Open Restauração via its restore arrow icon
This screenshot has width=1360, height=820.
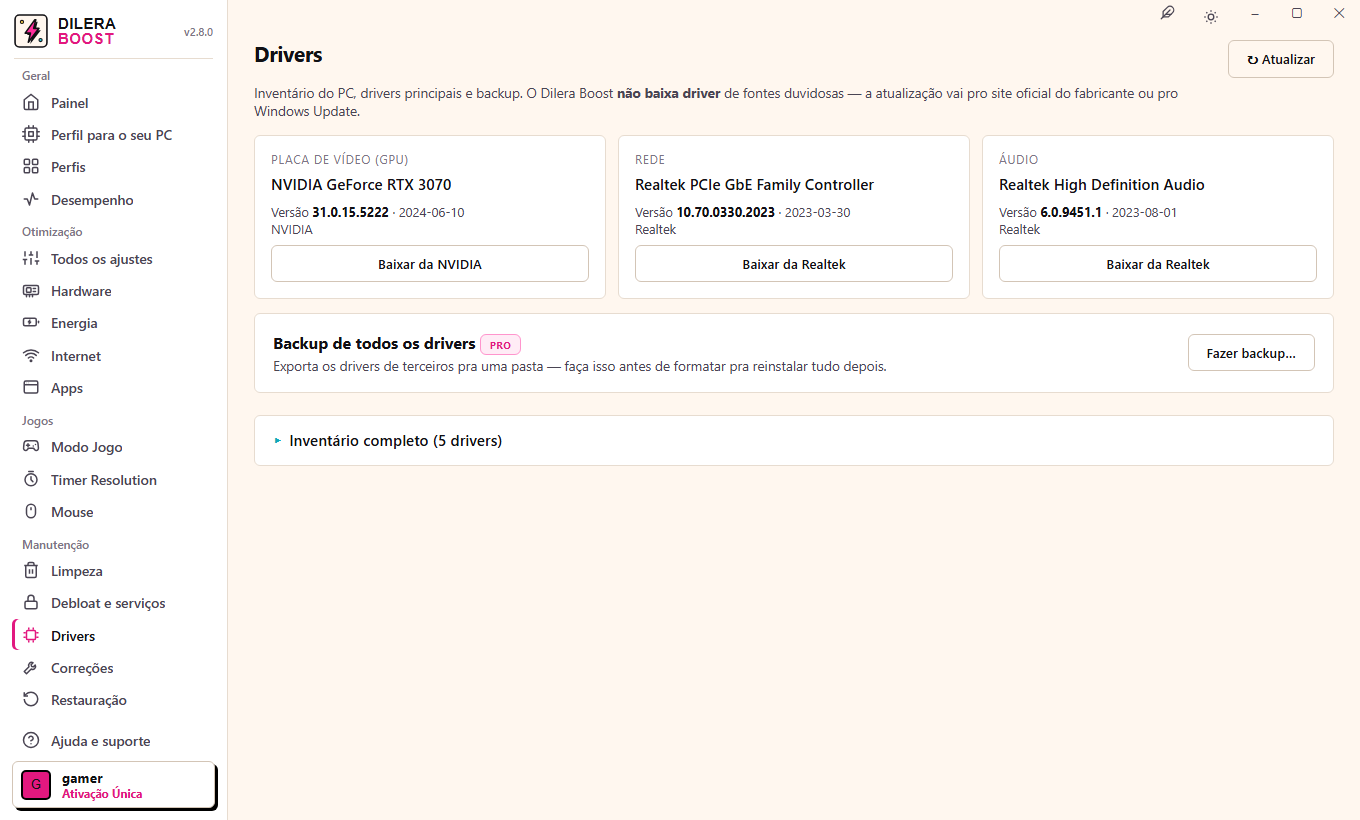(31, 700)
